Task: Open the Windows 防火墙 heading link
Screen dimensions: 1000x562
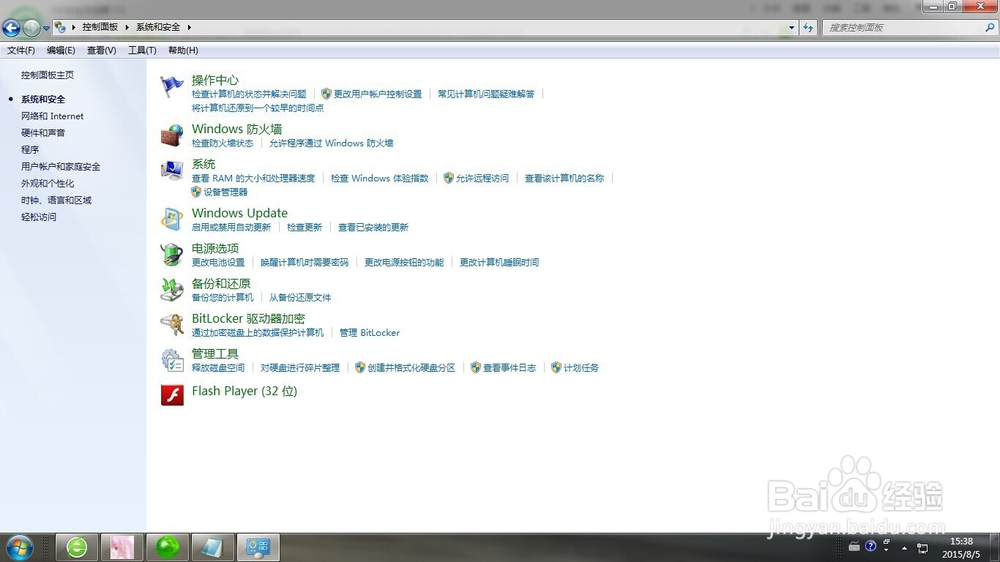Action: tap(237, 129)
